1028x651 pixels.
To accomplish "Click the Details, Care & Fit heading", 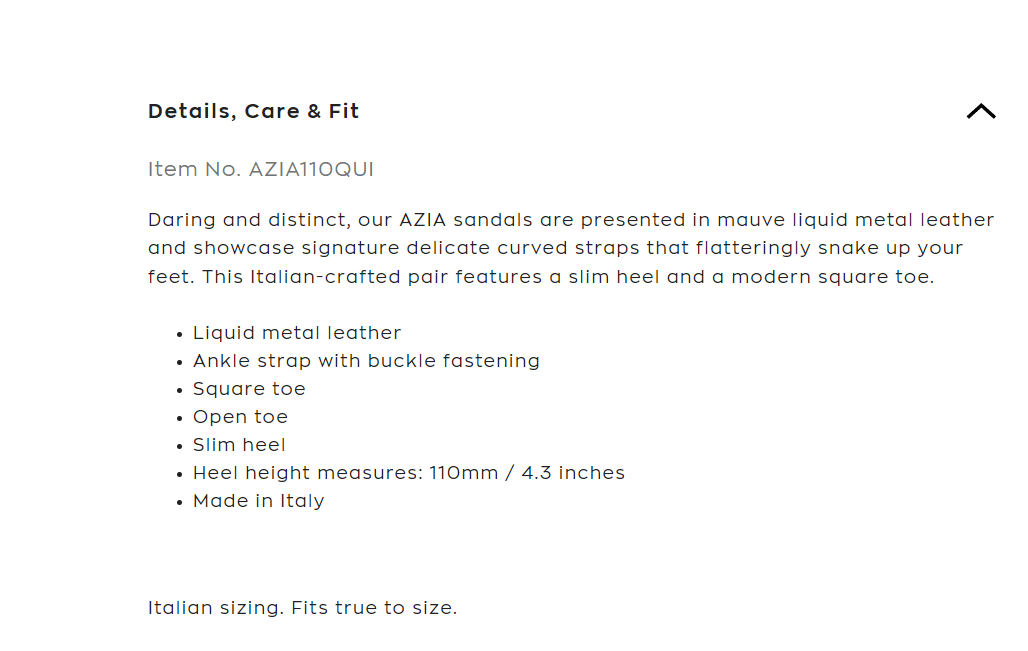I will (253, 111).
